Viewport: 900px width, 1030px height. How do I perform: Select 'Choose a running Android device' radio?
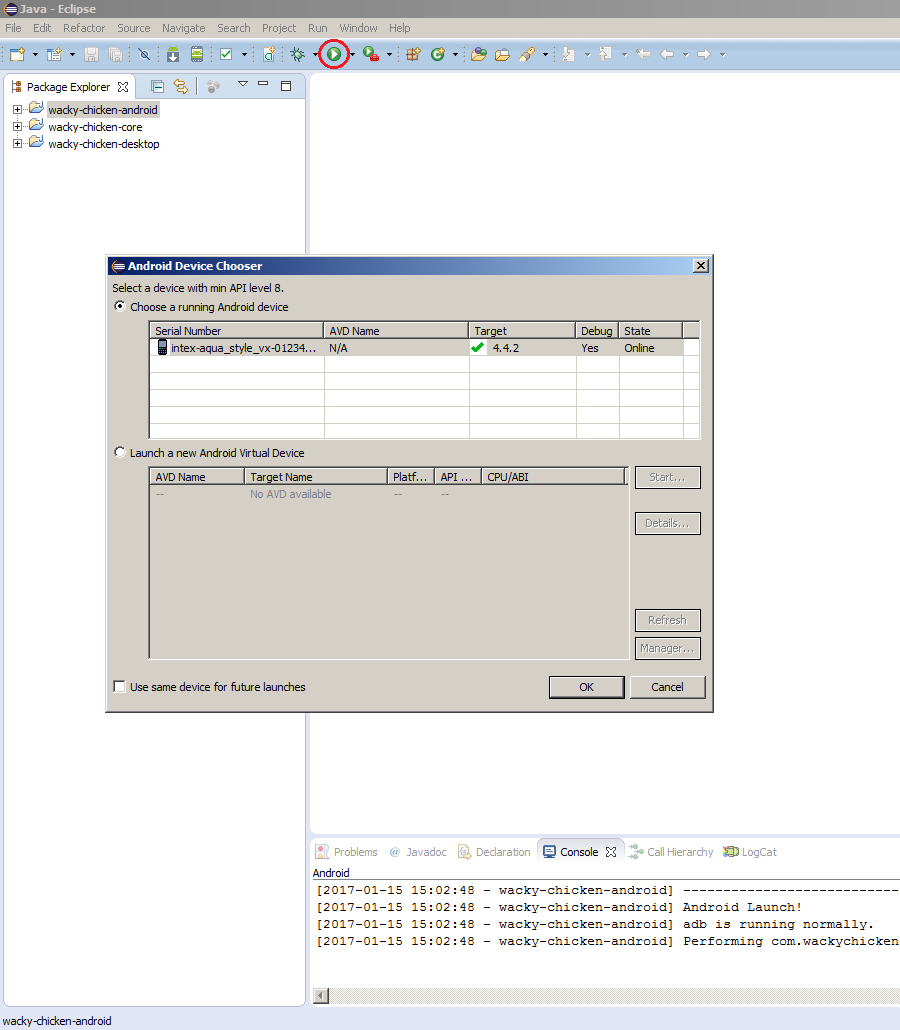click(x=120, y=307)
